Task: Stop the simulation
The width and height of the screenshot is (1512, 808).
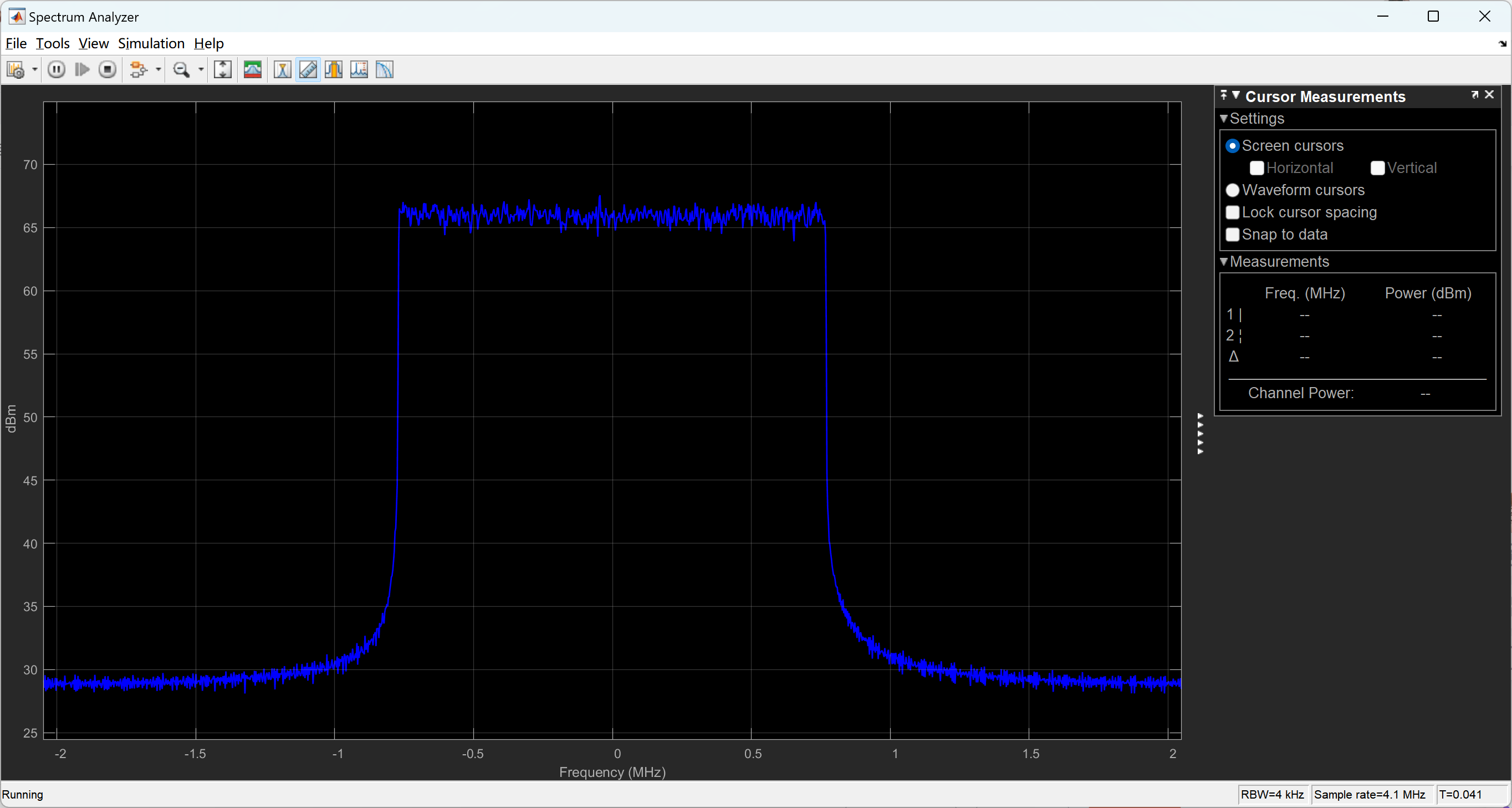Action: [108, 70]
